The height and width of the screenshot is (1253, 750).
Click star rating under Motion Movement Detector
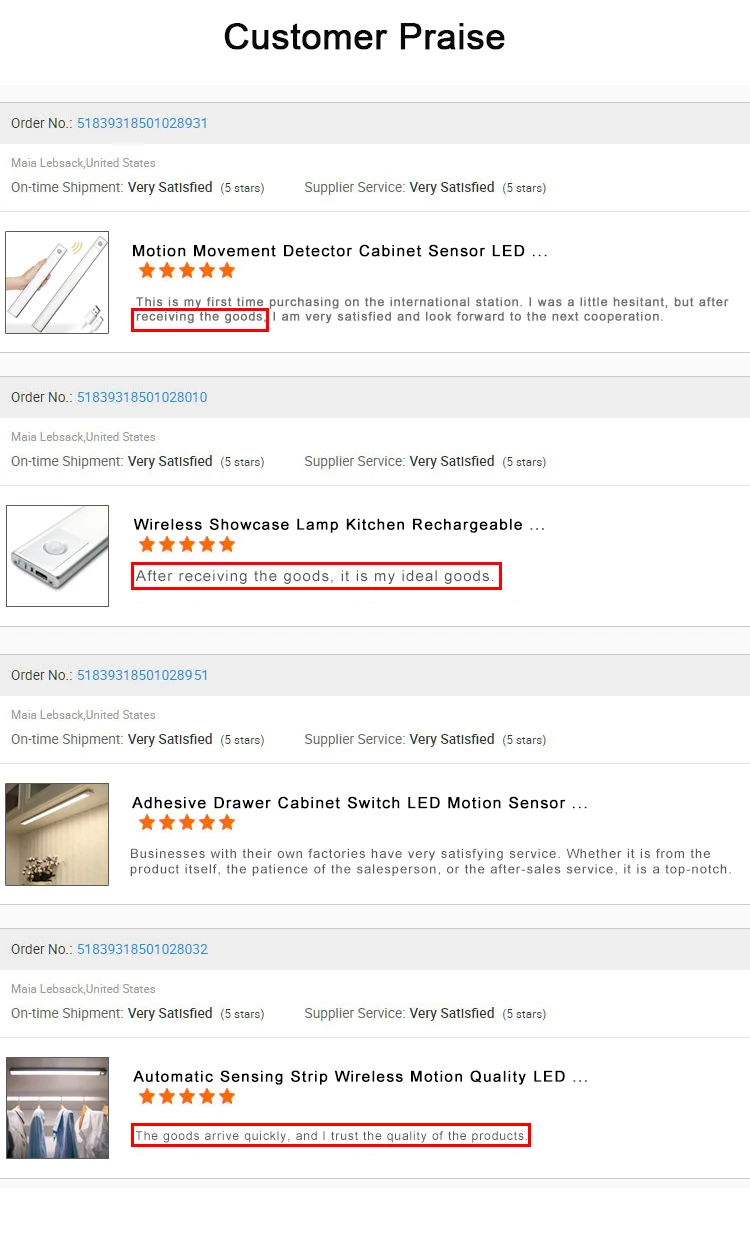point(187,270)
